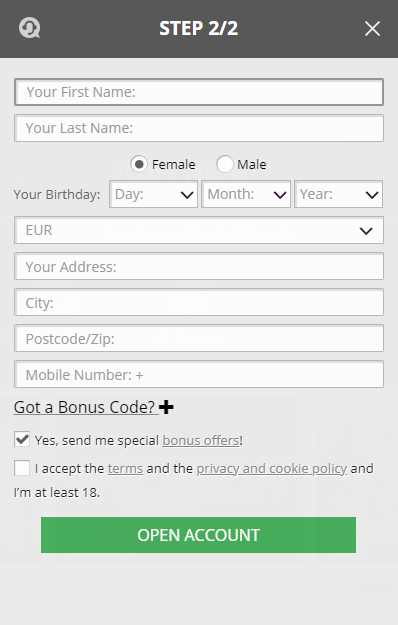Tick the accept terms checkbox

click(22, 468)
